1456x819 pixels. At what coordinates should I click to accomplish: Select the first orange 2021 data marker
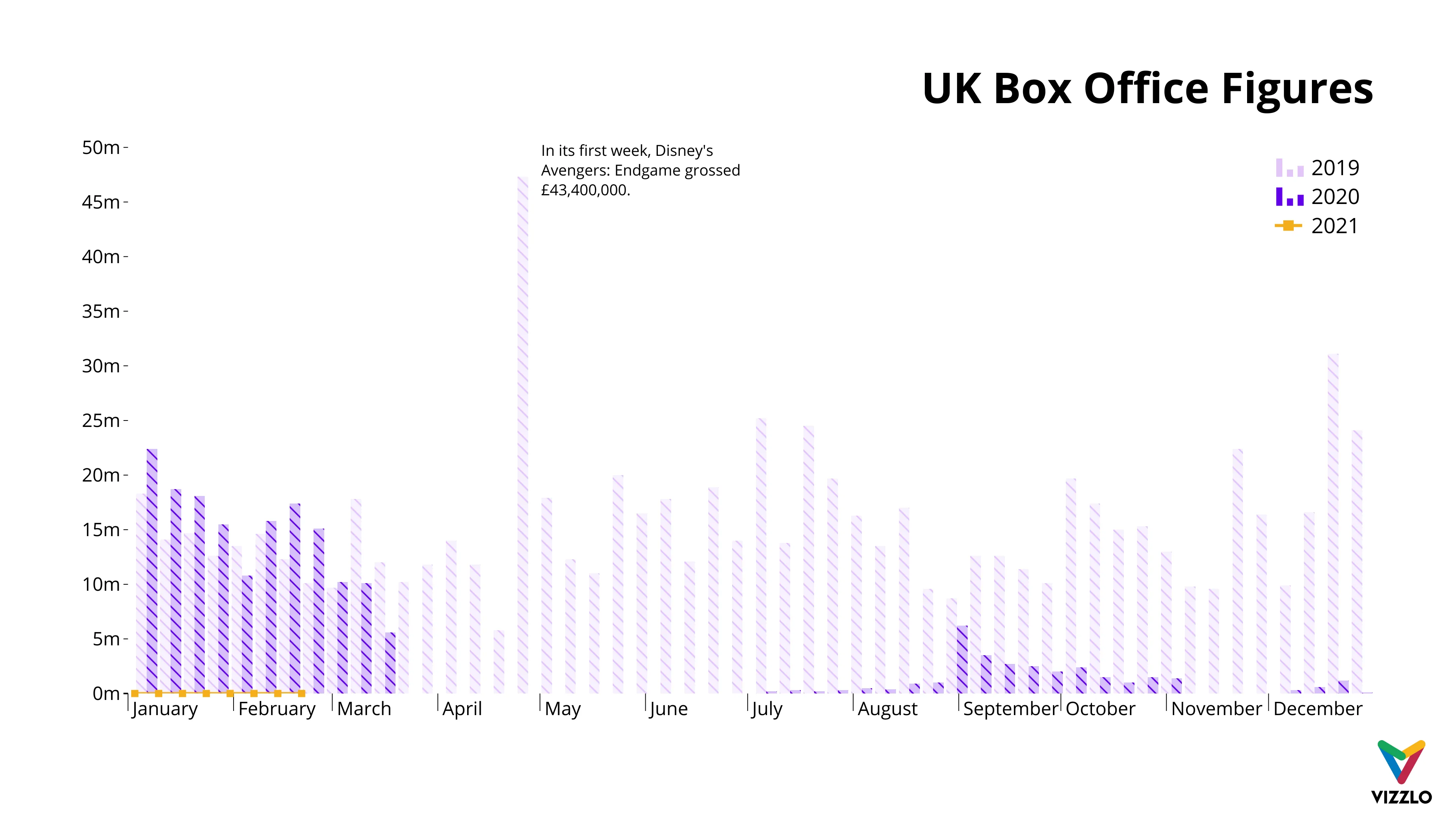(x=135, y=693)
